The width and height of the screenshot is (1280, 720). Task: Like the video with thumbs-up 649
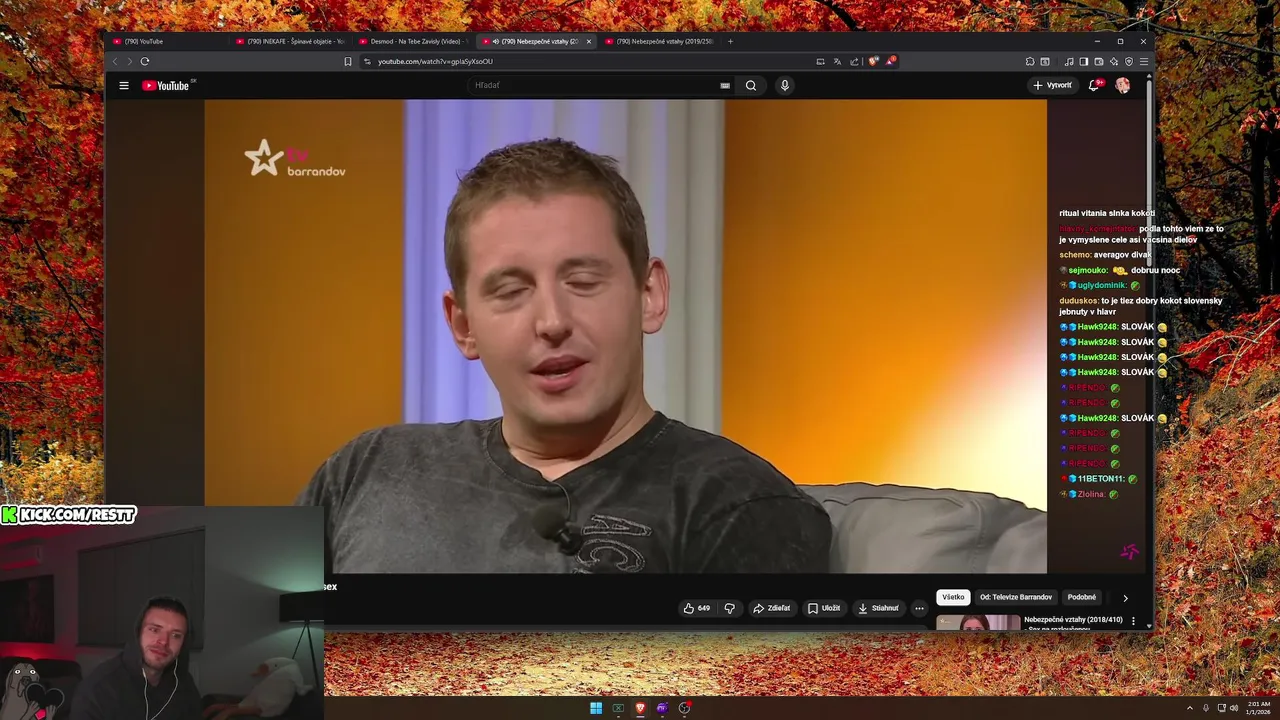(696, 608)
